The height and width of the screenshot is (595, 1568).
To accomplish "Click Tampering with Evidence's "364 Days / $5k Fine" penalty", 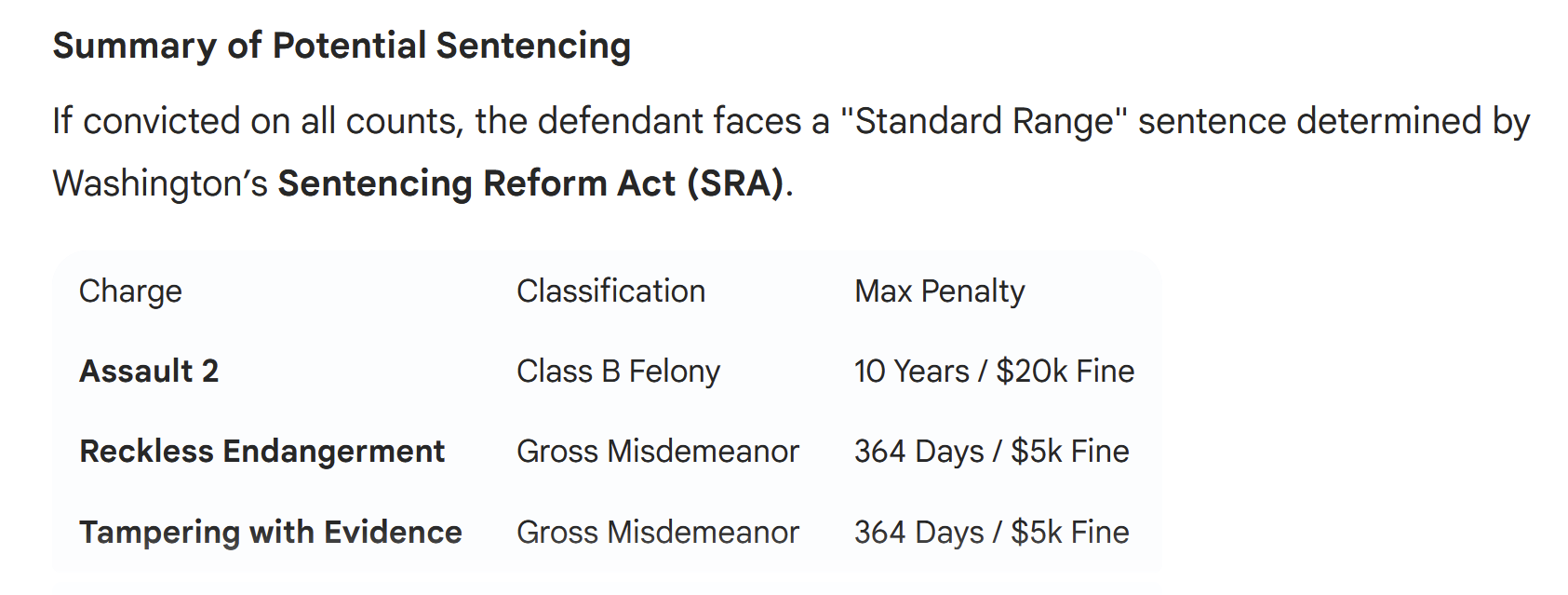I will coord(991,533).
